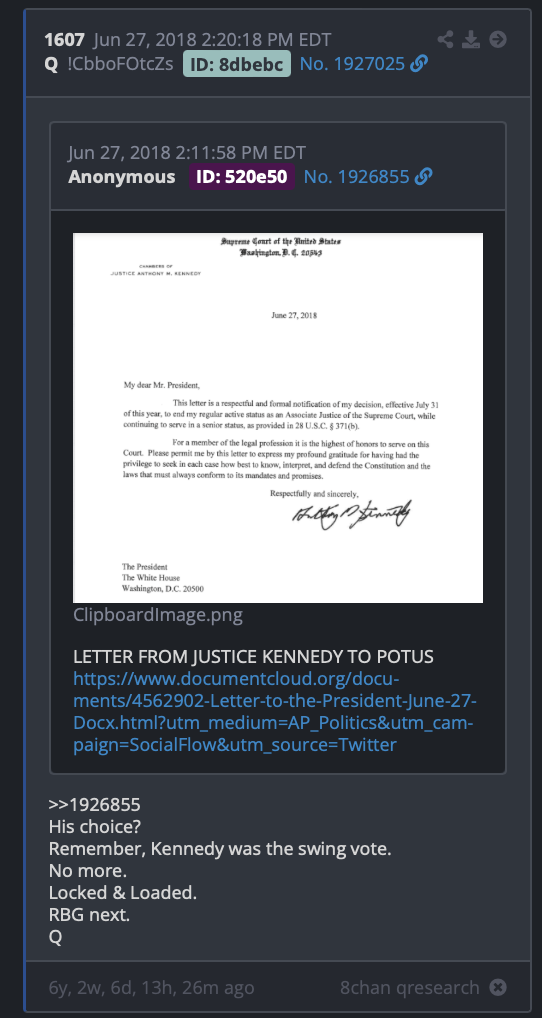The image size is (542, 1018).
Task: Follow the >>1926855 reply reference
Action: pyautogui.click(x=94, y=805)
